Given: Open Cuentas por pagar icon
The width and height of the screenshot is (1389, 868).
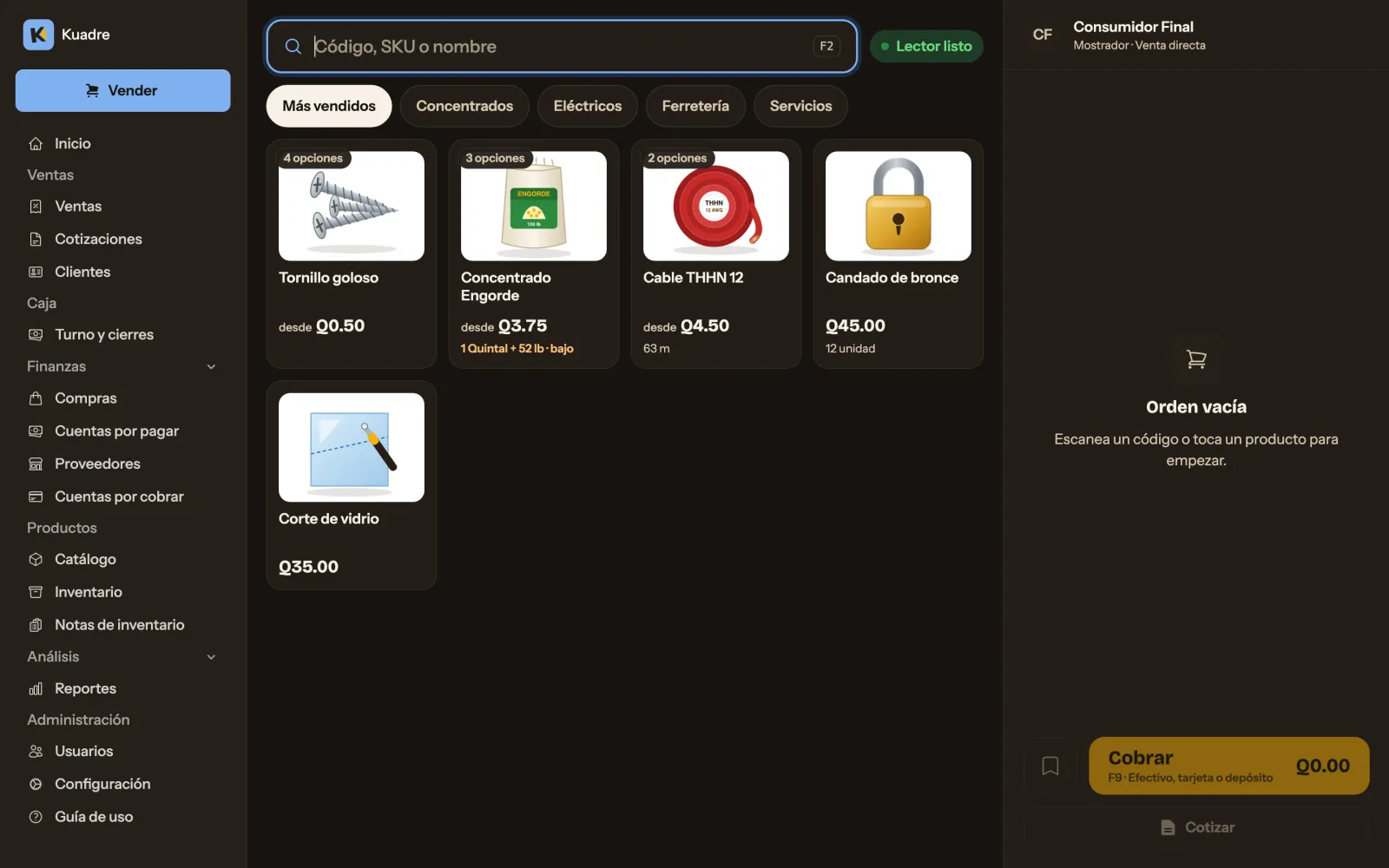Looking at the screenshot, I should (x=36, y=431).
